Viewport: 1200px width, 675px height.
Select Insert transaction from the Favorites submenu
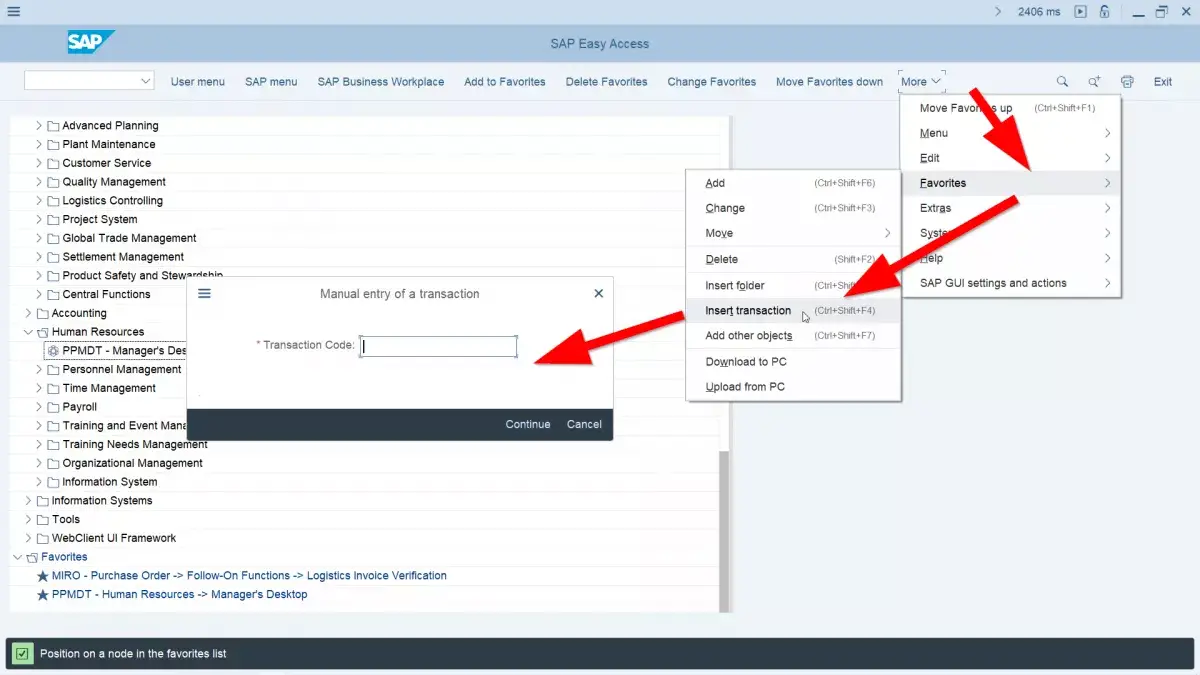(x=793, y=310)
